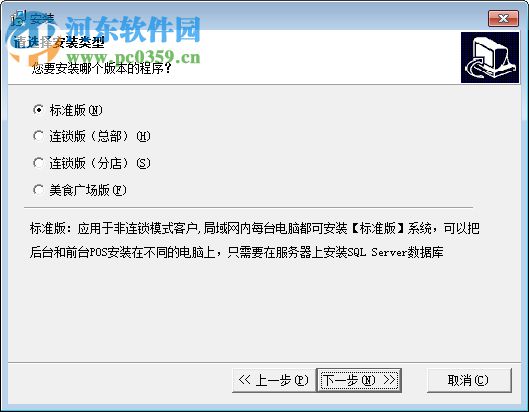The image size is (529, 412).
Task: Continue with the 下一步 (N) button
Action: coord(359,380)
